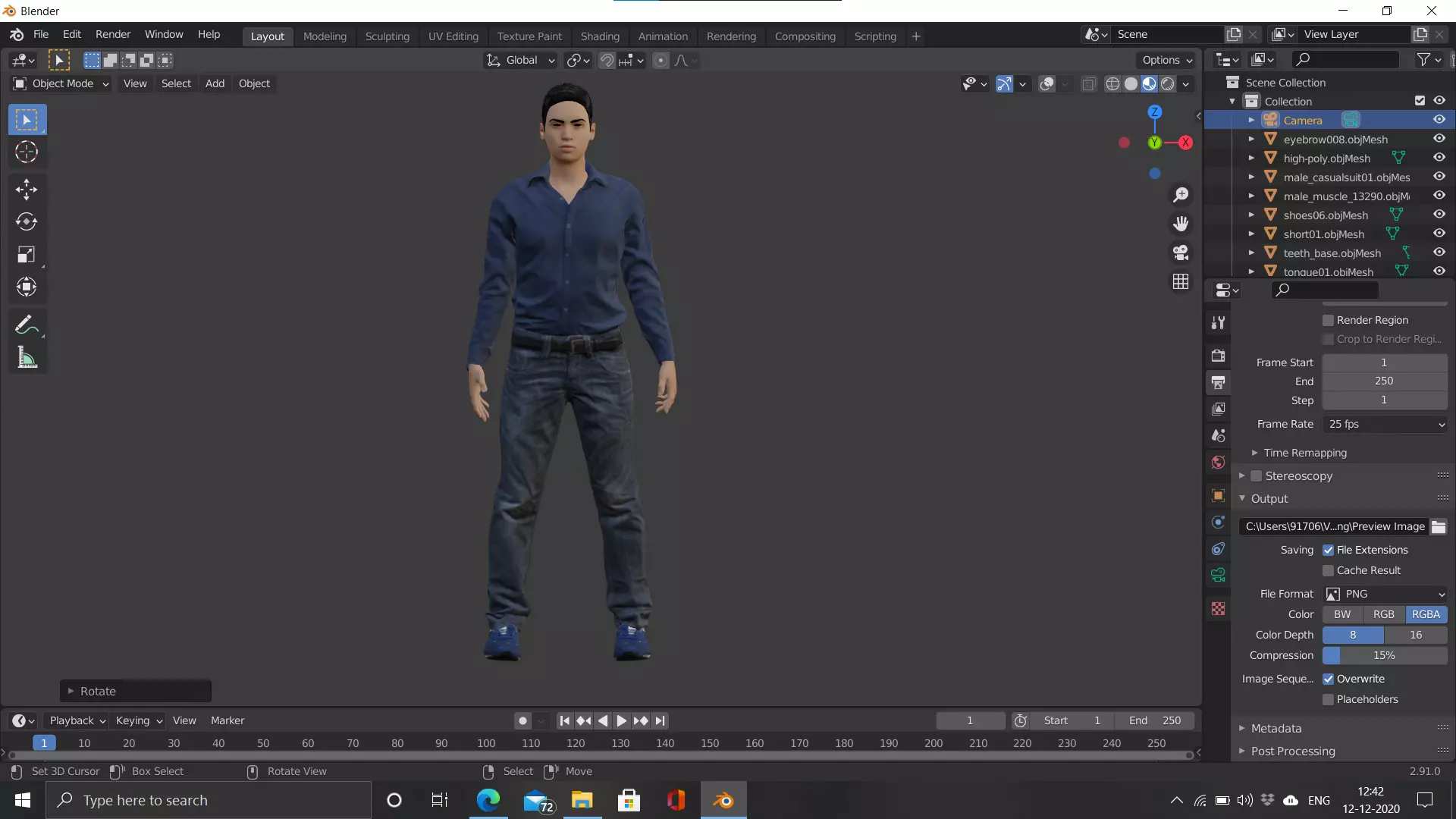Viewport: 1456px width, 819px height.
Task: Open the File Format PNG dropdown
Action: (1385, 594)
